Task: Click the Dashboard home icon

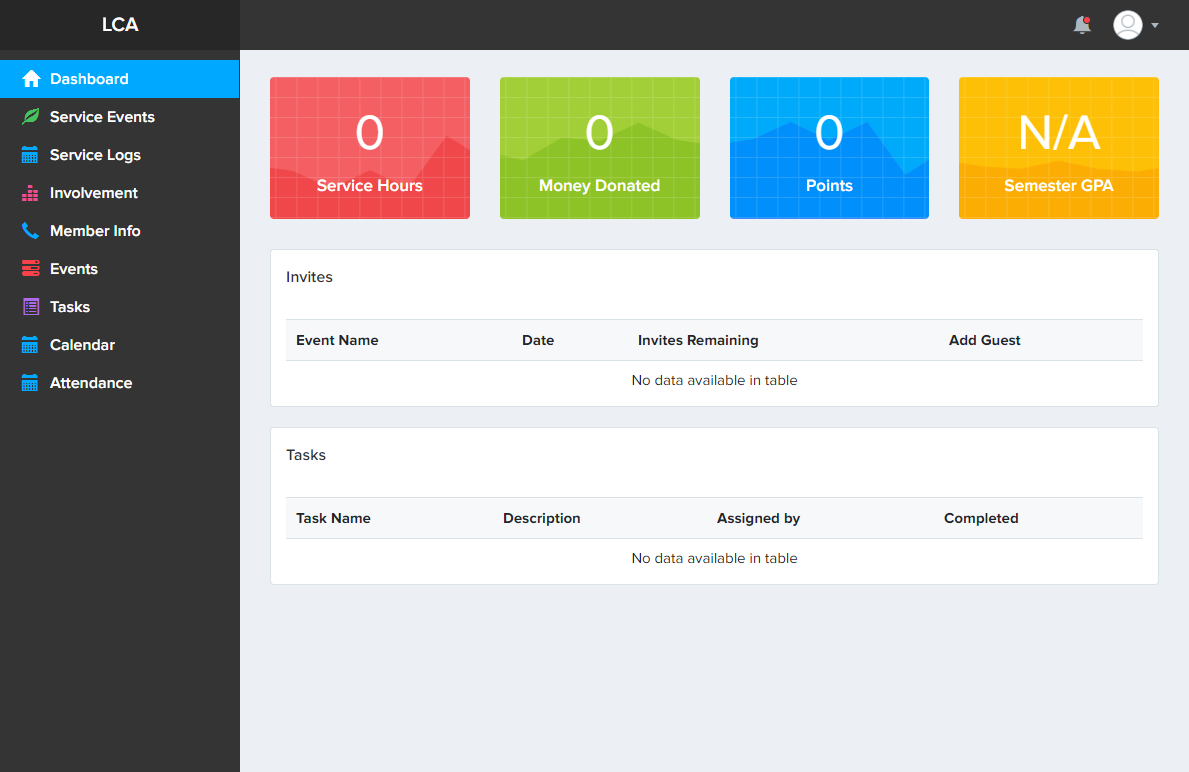Action: (x=31, y=79)
